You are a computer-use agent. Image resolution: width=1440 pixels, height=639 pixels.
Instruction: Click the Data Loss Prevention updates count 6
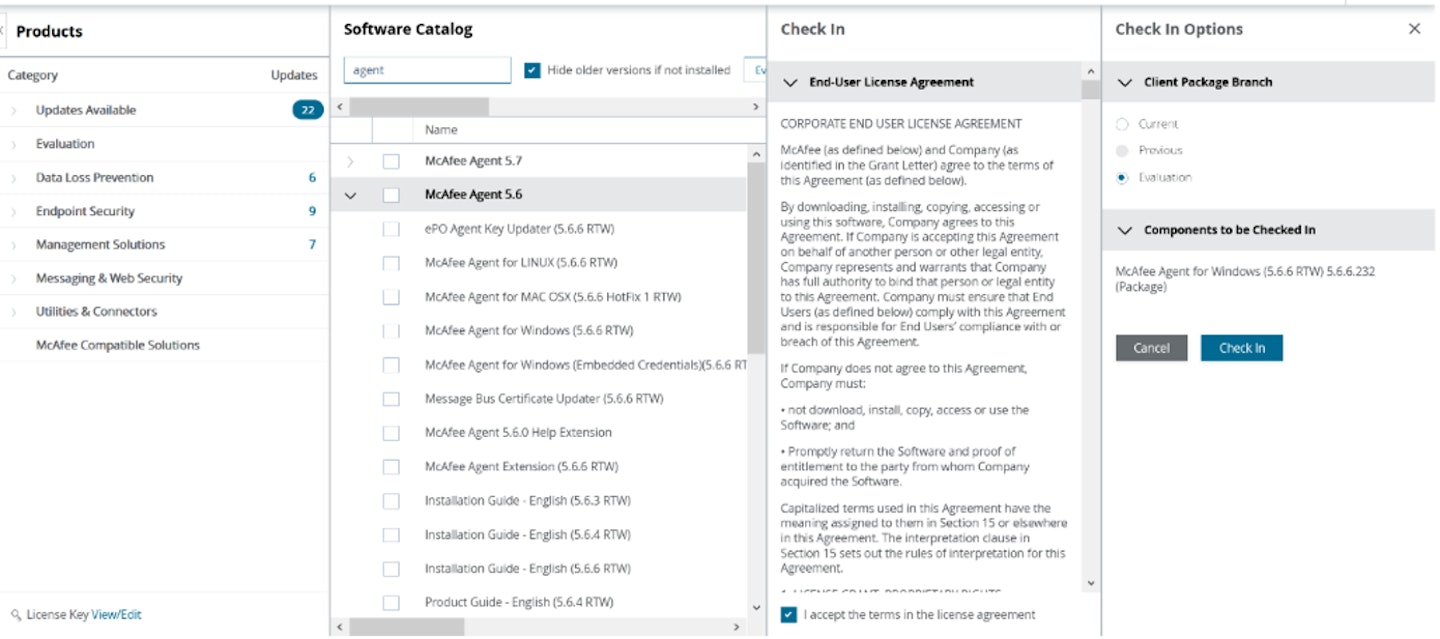tap(312, 178)
